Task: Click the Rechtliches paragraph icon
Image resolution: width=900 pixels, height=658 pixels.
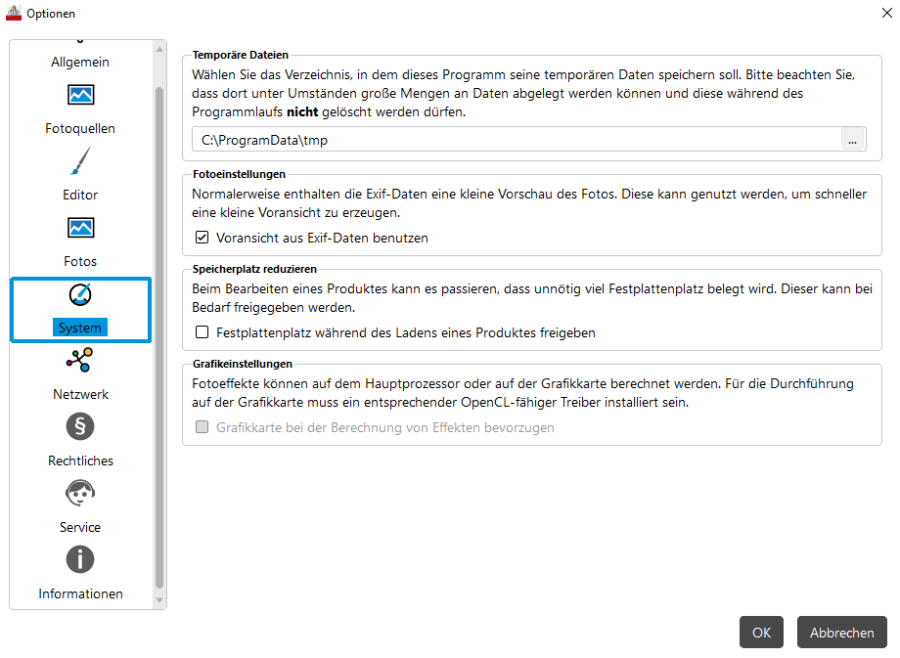Action: [80, 427]
